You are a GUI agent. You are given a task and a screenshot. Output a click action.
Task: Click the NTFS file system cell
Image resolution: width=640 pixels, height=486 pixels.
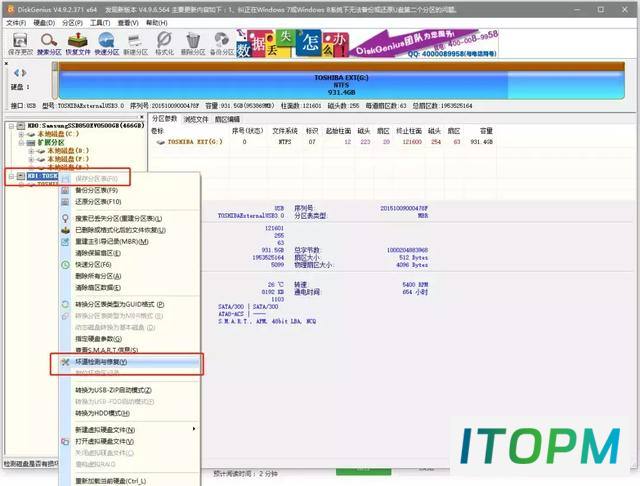284,142
